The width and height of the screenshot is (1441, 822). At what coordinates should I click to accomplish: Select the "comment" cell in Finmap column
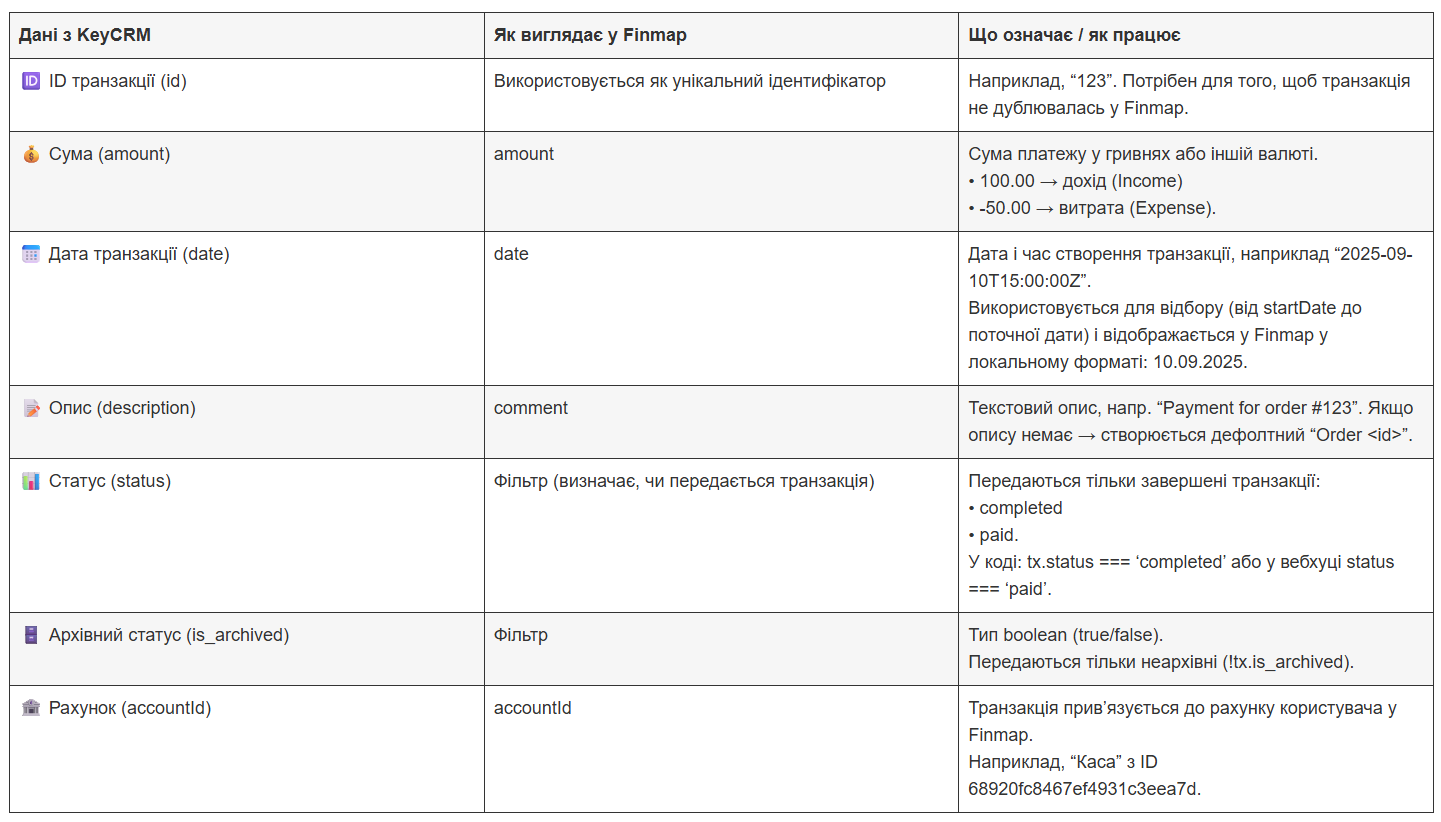pos(531,408)
